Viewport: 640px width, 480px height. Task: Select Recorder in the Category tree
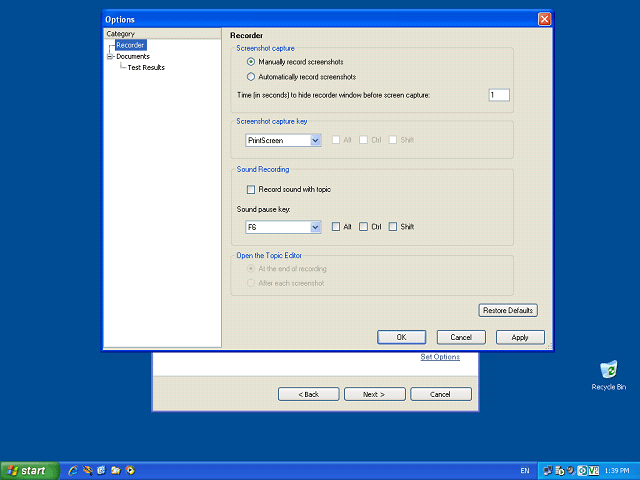[x=130, y=45]
